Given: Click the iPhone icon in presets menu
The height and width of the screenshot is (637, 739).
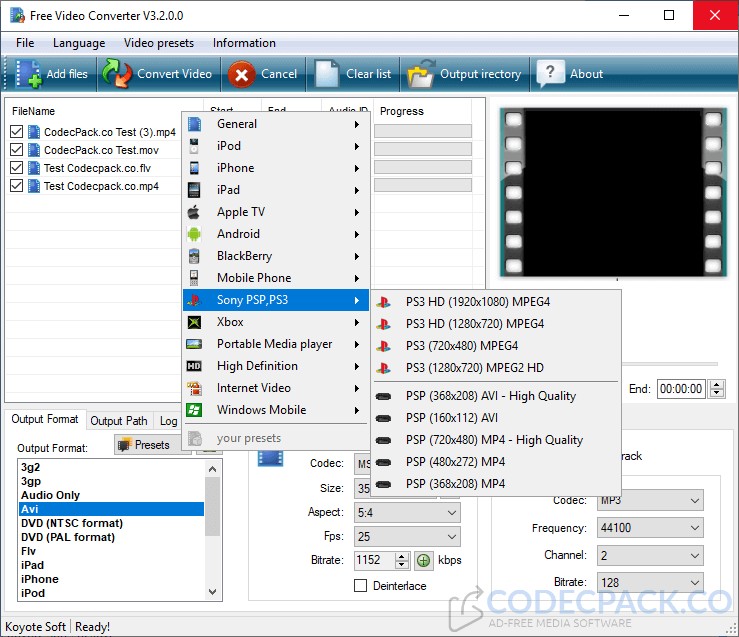Looking at the screenshot, I should click(x=194, y=168).
